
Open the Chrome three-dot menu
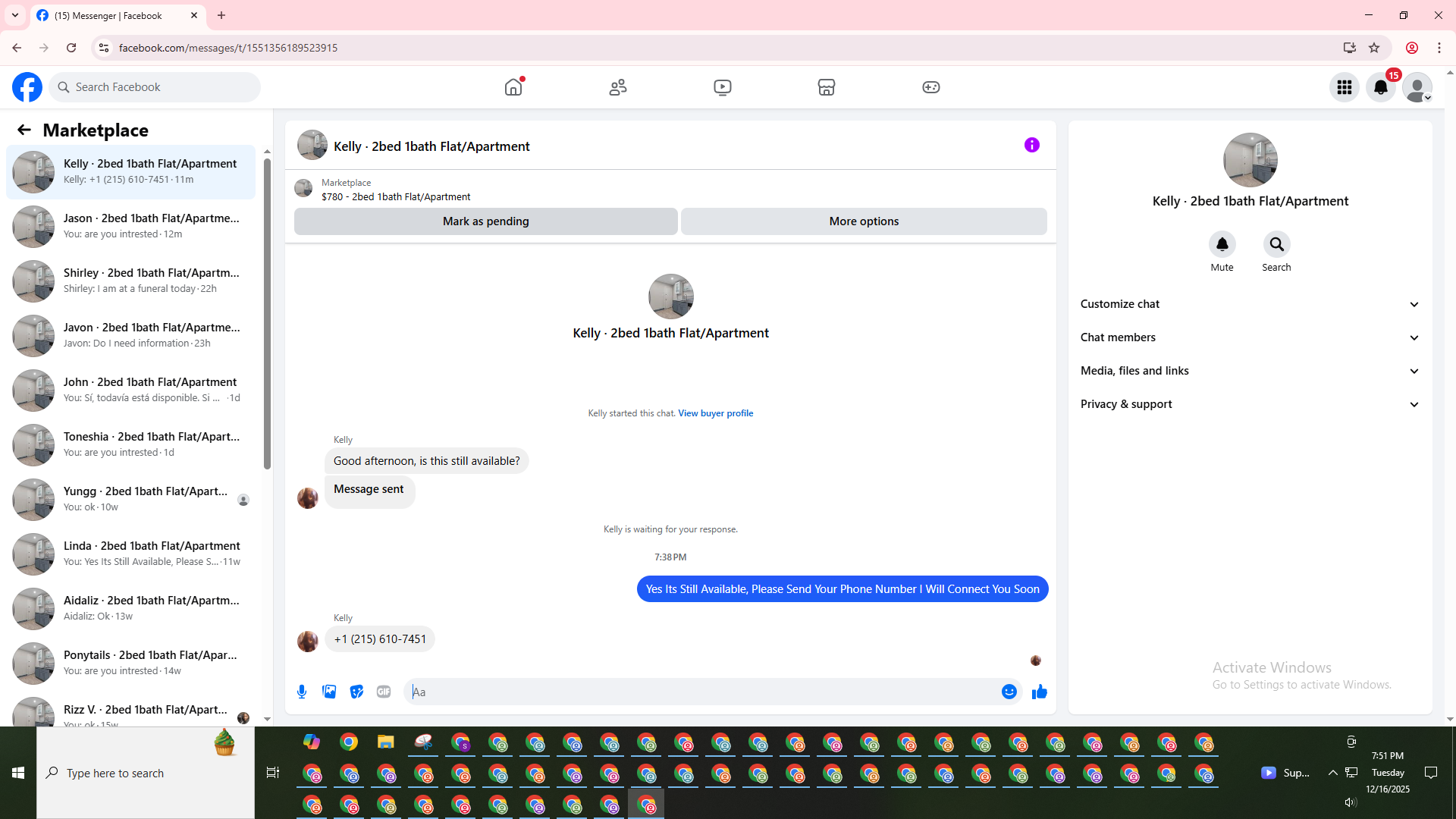[x=1439, y=48]
